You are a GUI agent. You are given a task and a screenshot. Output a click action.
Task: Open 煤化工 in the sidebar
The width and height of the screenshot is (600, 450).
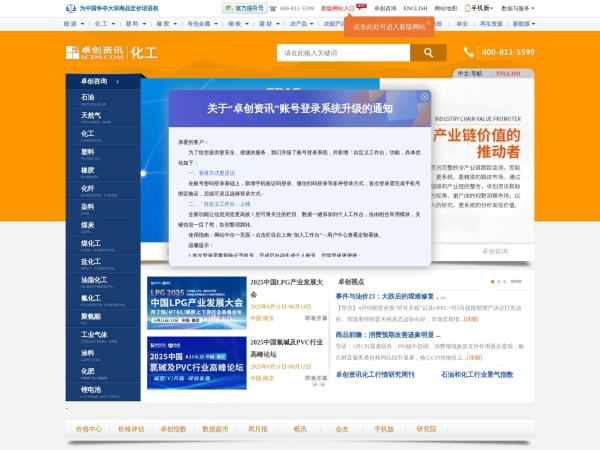103,245
